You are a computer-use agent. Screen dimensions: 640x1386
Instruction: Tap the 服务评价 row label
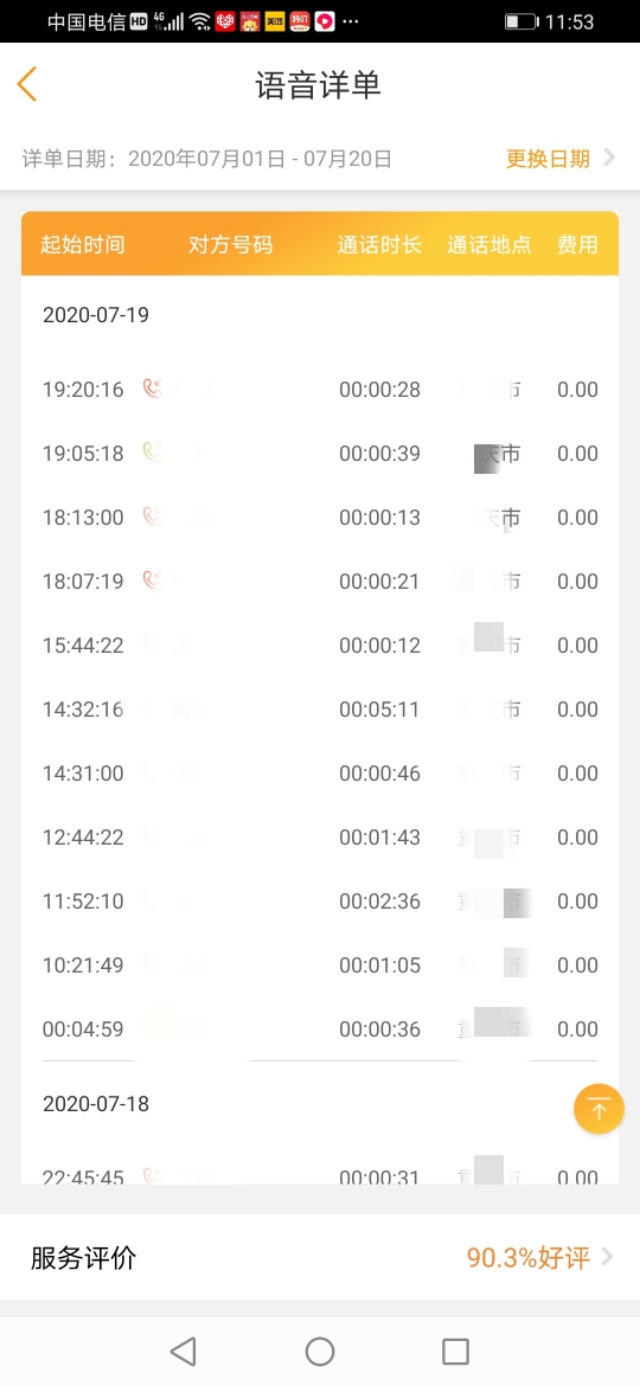[x=83, y=1257]
